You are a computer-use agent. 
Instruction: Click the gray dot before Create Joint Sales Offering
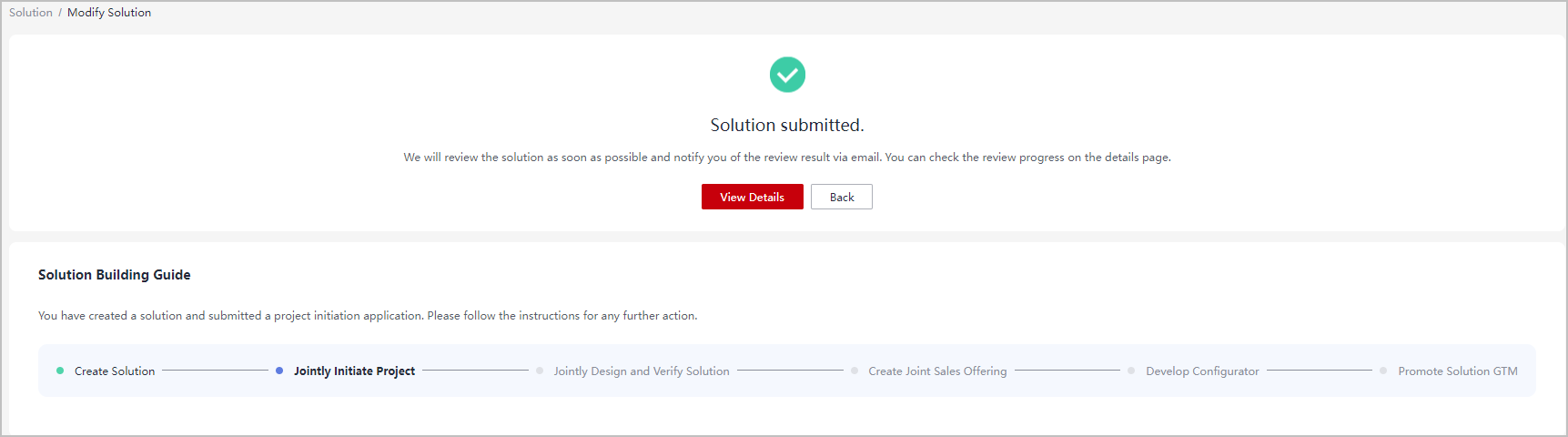click(x=855, y=371)
